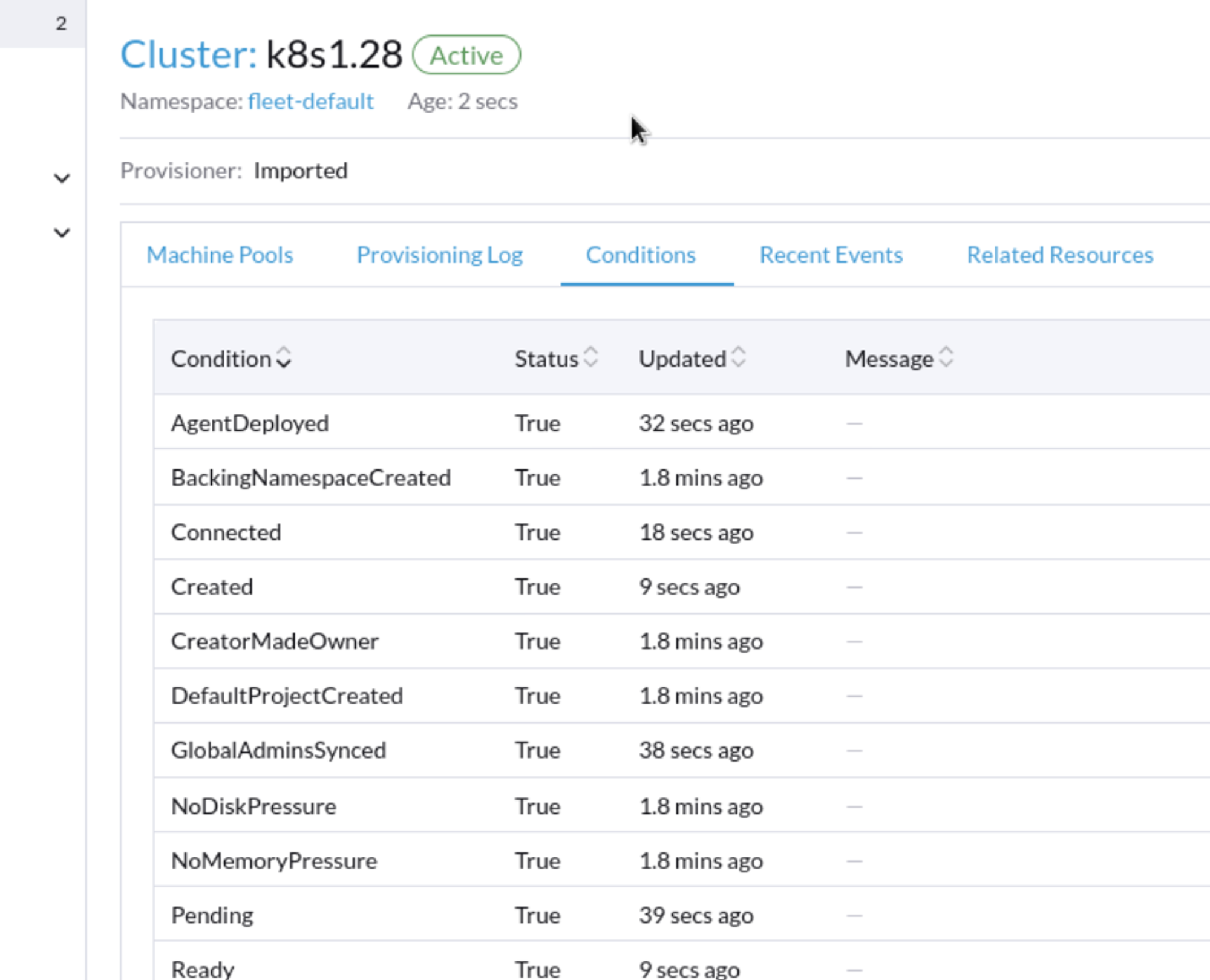Click the Active status badge

click(466, 55)
